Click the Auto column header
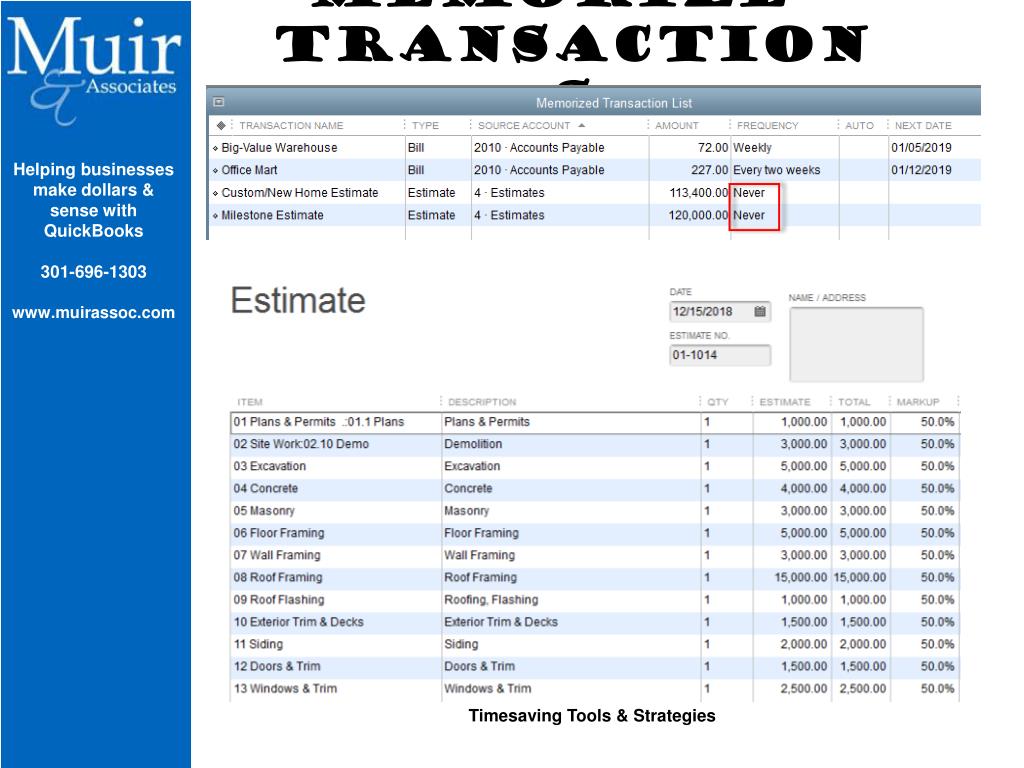 pyautogui.click(x=859, y=125)
